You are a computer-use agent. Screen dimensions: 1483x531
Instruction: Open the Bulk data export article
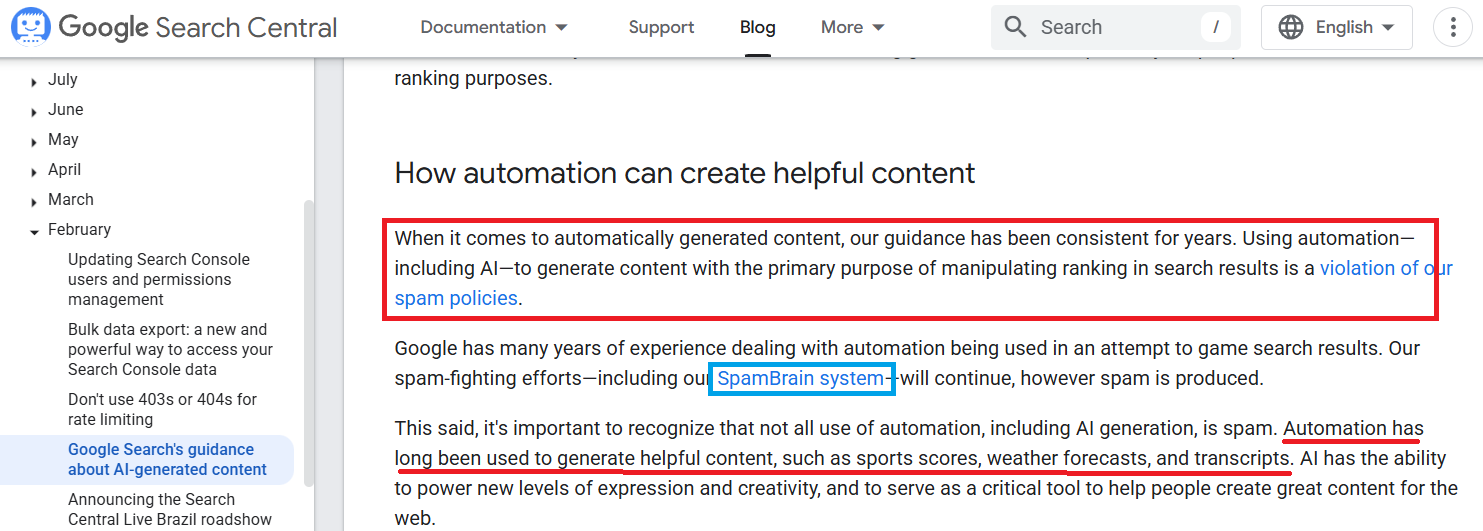coord(170,349)
